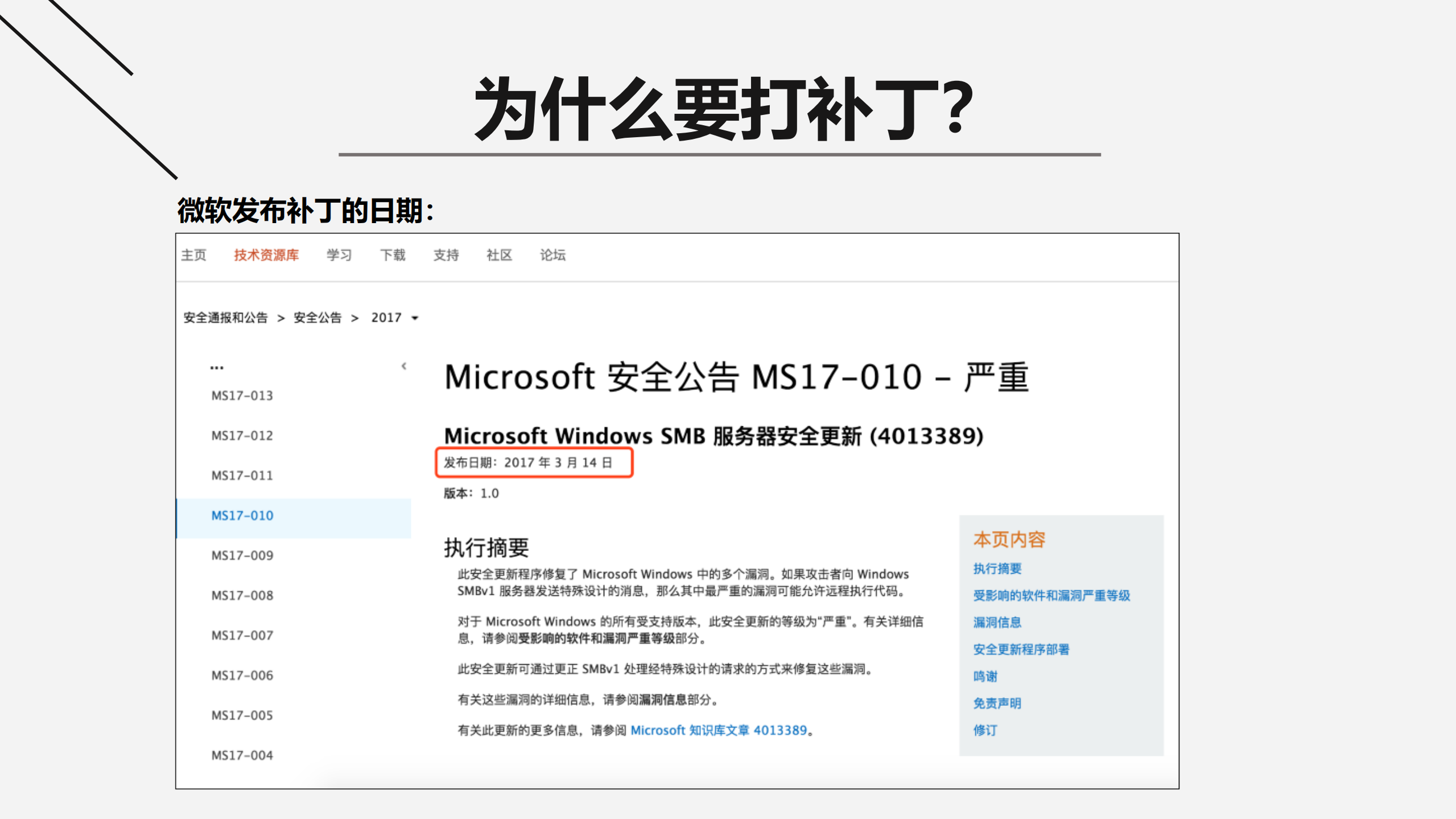The image size is (1456, 819).
Task: Navigate to 安全通报和公告 breadcrumb
Action: click(x=225, y=318)
